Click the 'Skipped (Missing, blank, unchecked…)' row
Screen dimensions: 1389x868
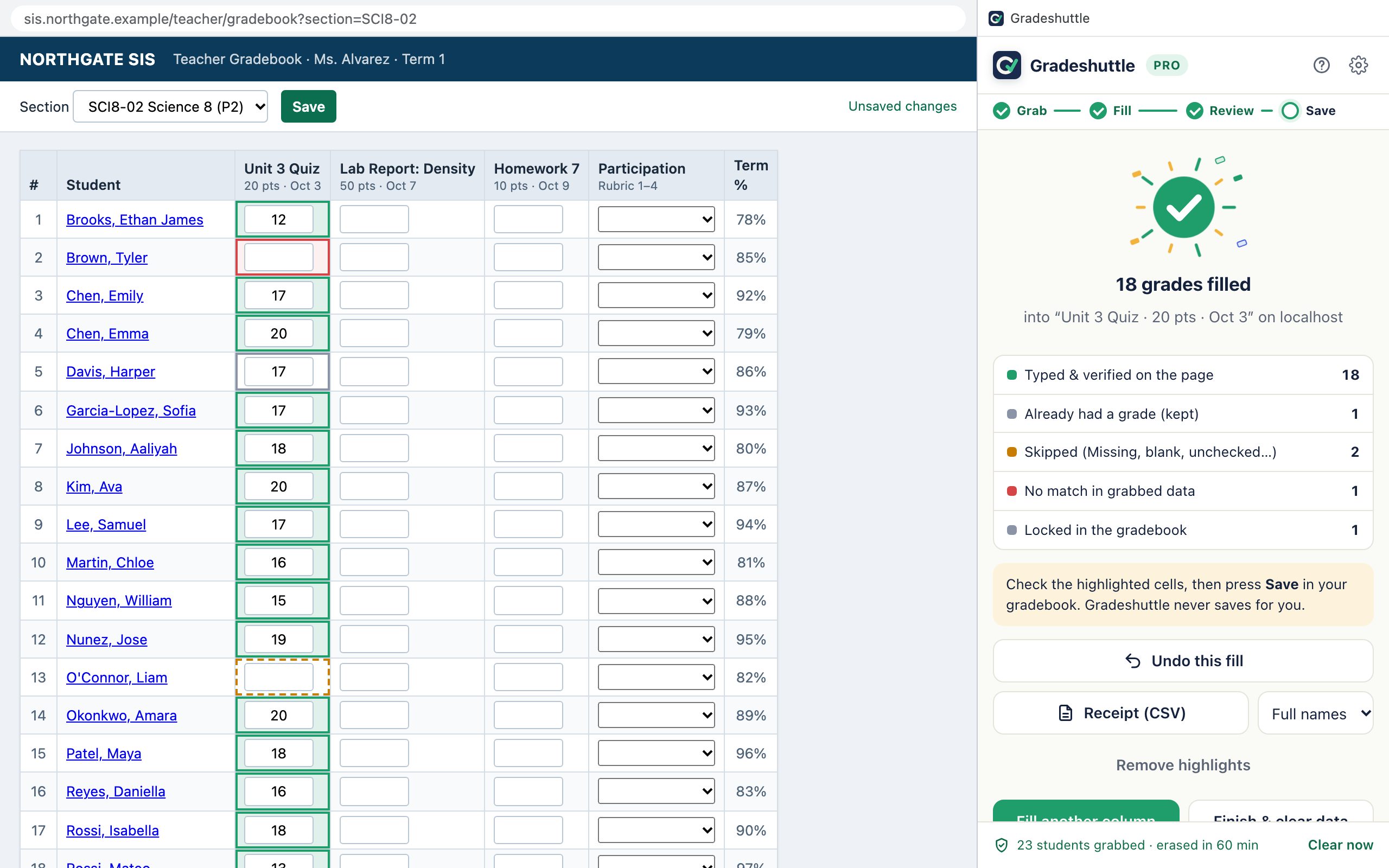click(x=1182, y=452)
